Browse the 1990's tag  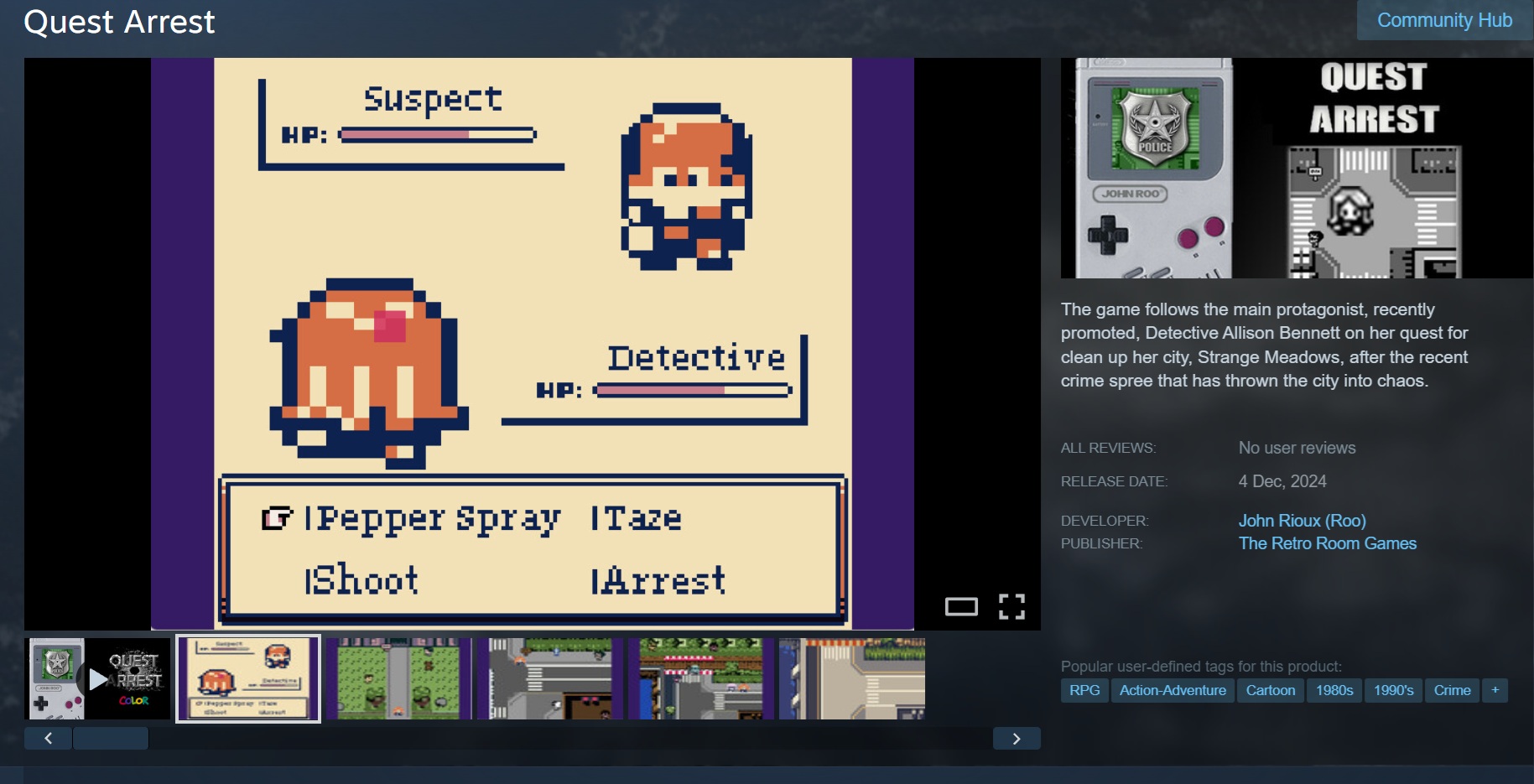pos(1394,690)
